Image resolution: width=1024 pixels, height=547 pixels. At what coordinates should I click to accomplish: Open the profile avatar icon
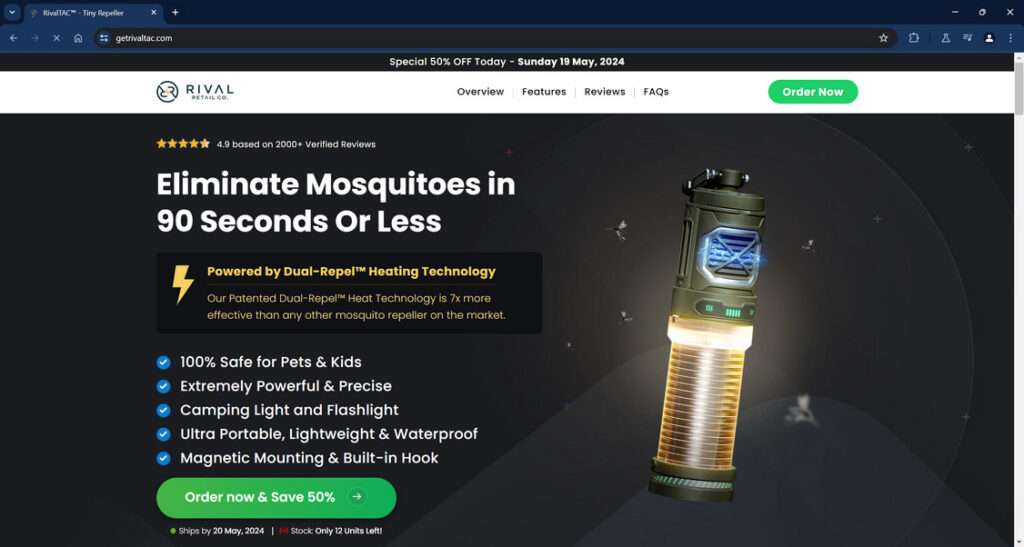pos(989,39)
